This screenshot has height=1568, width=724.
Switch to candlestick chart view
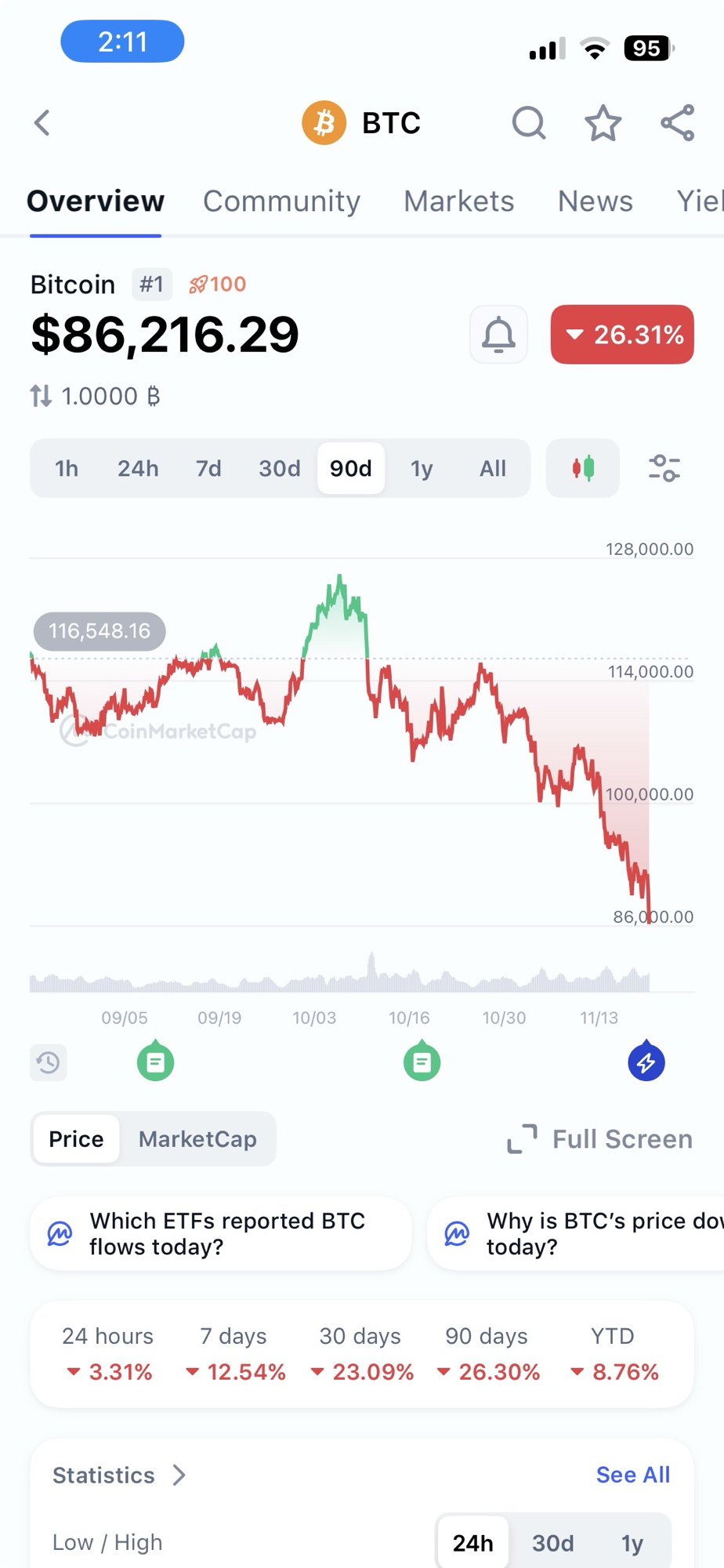click(x=582, y=469)
